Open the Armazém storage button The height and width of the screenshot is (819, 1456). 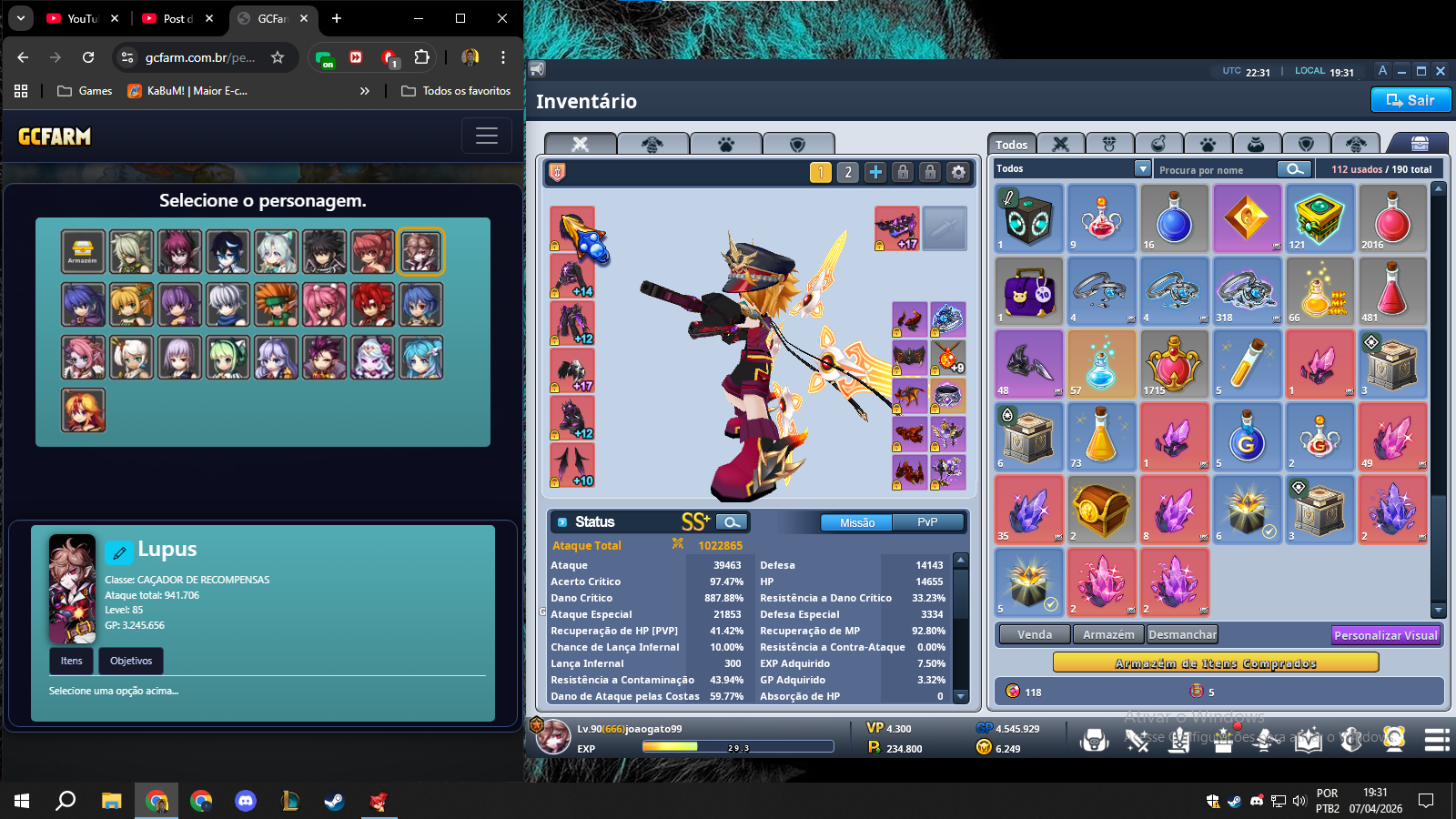click(x=1108, y=635)
